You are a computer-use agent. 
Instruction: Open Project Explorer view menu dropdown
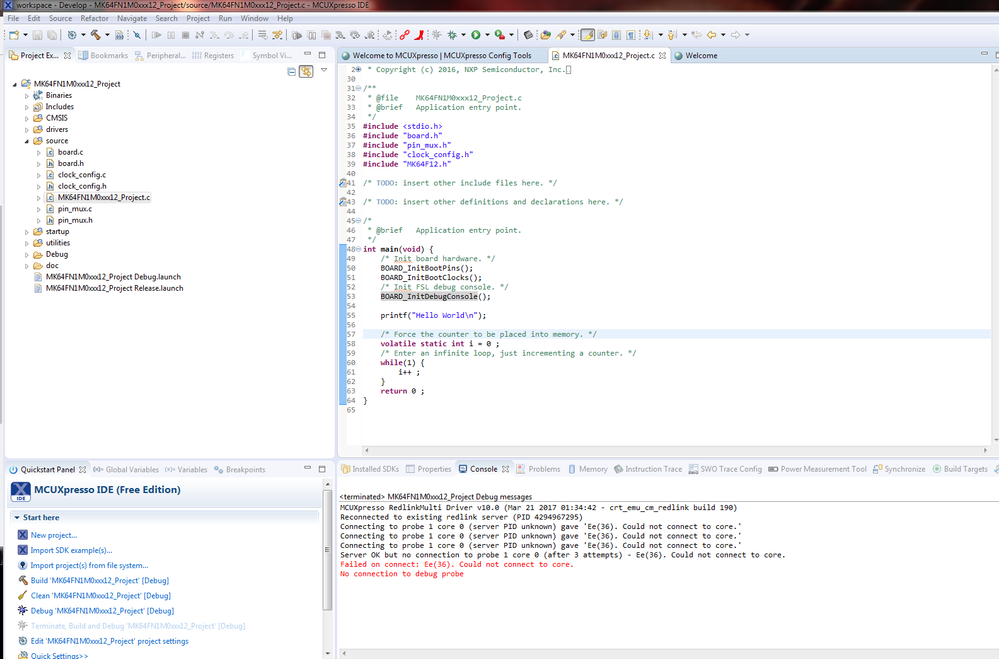[x=324, y=72]
